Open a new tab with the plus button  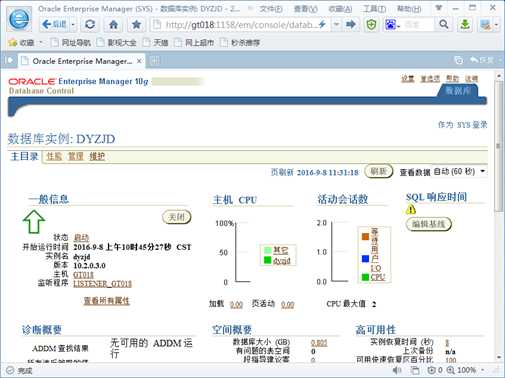pos(155,61)
